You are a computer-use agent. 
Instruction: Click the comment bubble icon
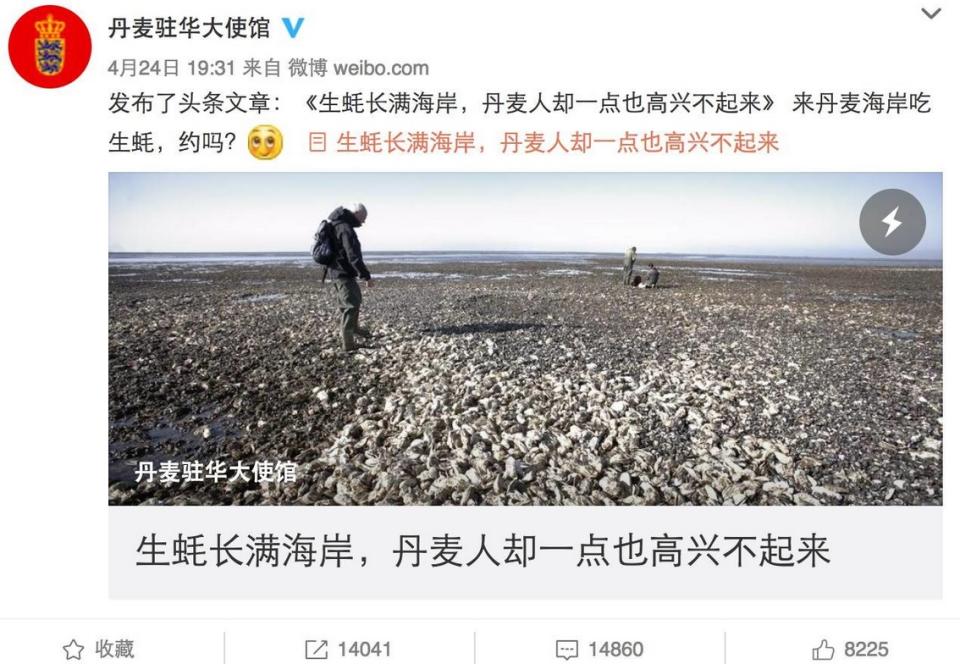pos(566,649)
